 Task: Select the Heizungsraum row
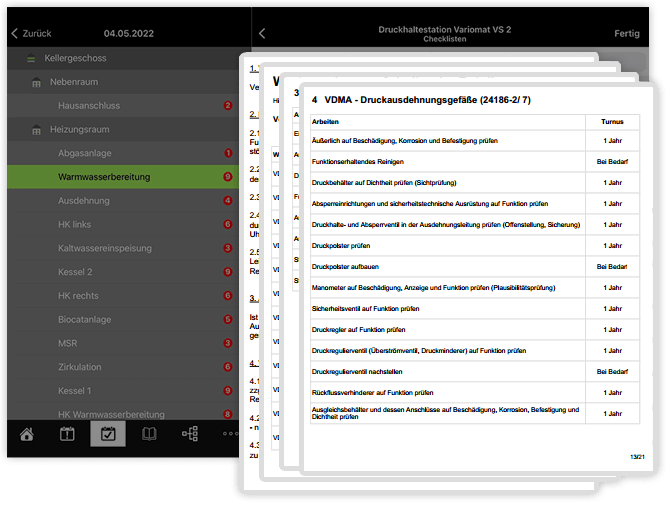pos(123,129)
